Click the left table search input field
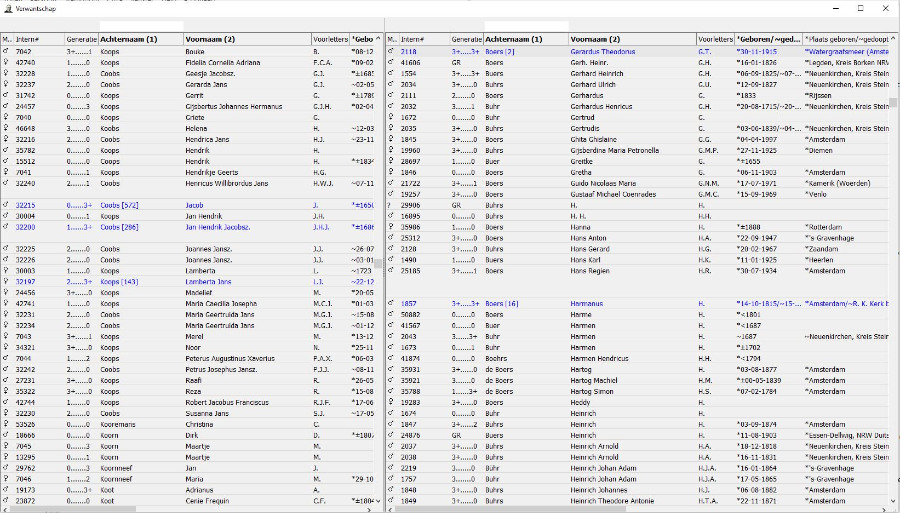Image resolution: width=900 pixels, height=513 pixels. point(140,26)
